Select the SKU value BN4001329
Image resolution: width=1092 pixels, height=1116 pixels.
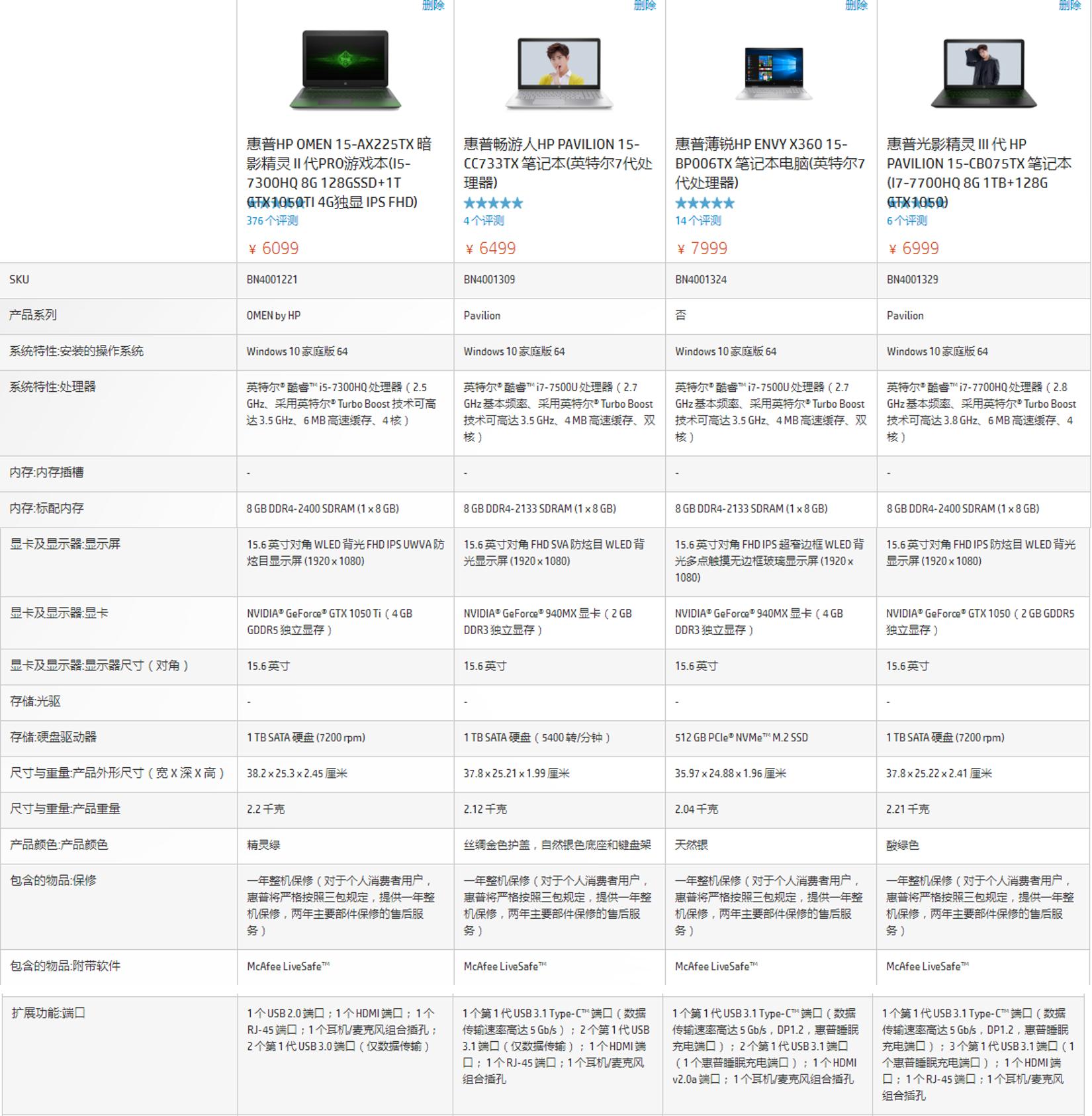pos(913,279)
